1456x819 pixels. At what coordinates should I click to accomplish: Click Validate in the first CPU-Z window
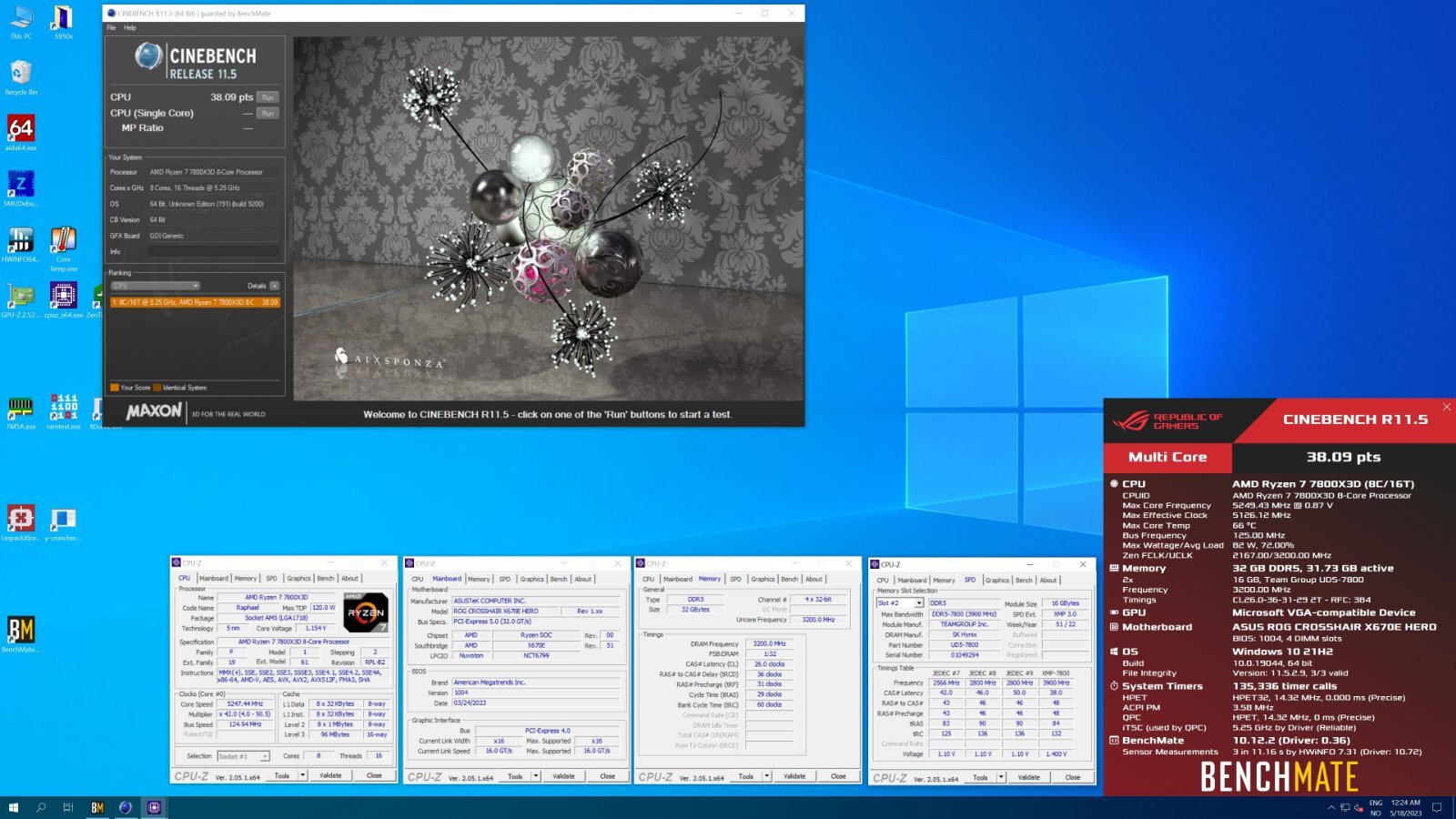click(x=330, y=775)
